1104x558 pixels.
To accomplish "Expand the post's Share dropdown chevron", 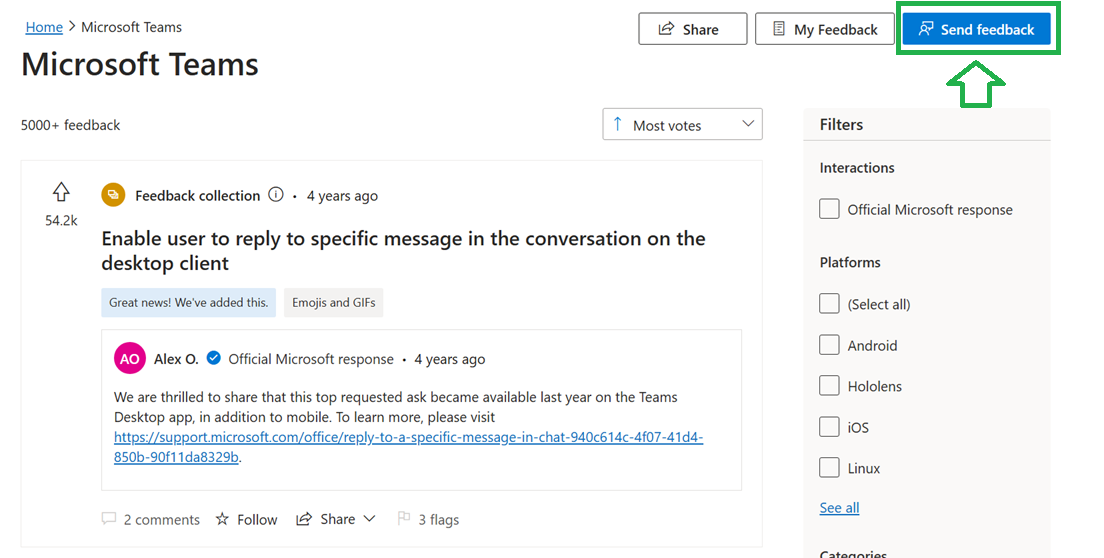I will tap(370, 519).
